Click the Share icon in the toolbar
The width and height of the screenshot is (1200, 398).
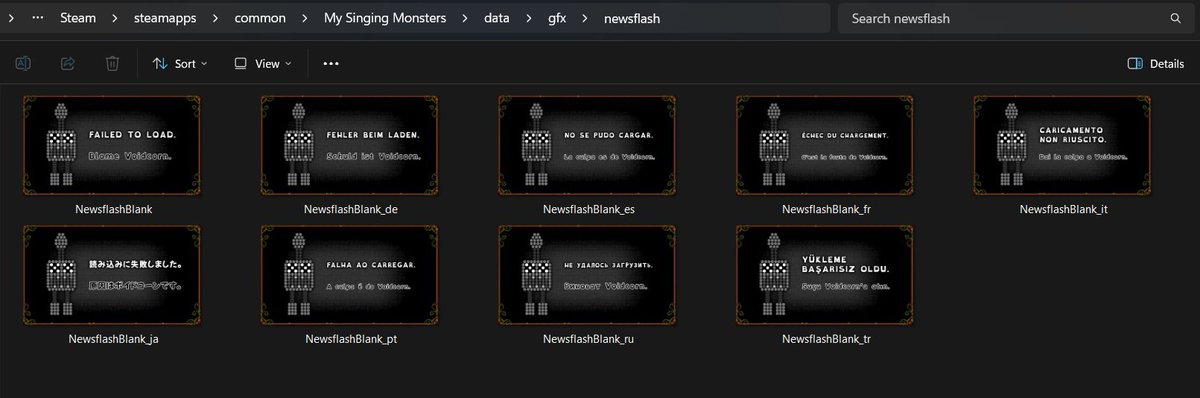[x=68, y=63]
